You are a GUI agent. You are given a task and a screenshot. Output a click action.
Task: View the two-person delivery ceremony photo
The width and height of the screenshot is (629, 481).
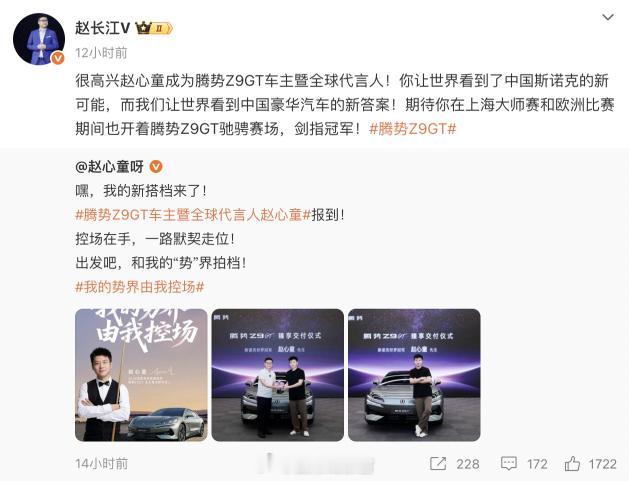tap(278, 375)
